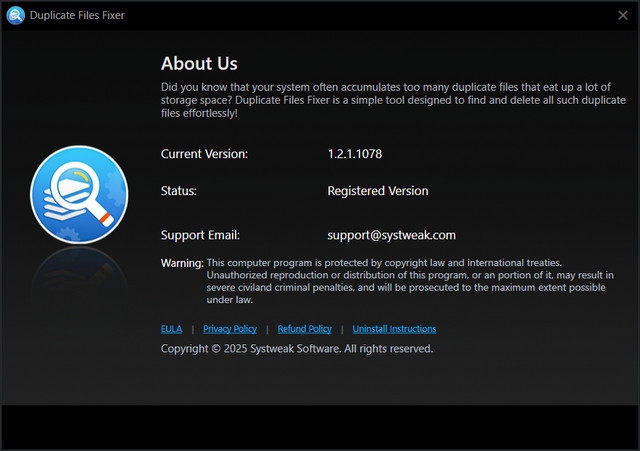Click the About Us heading
640x451 pixels.
click(199, 63)
